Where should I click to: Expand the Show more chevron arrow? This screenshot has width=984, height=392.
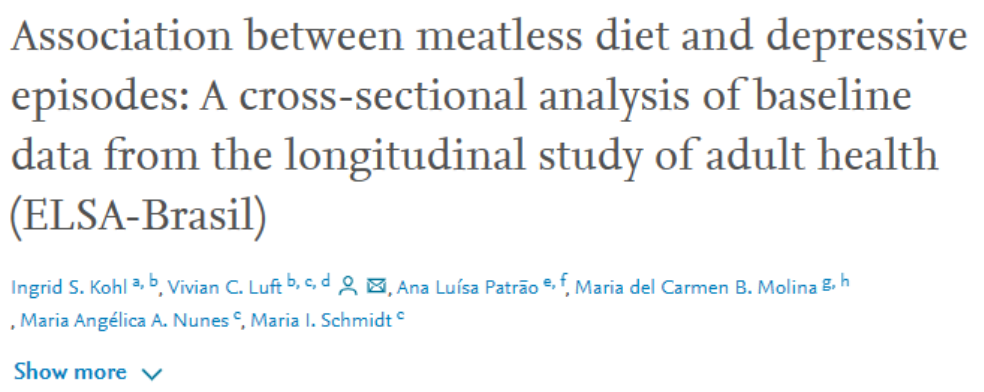(152, 374)
